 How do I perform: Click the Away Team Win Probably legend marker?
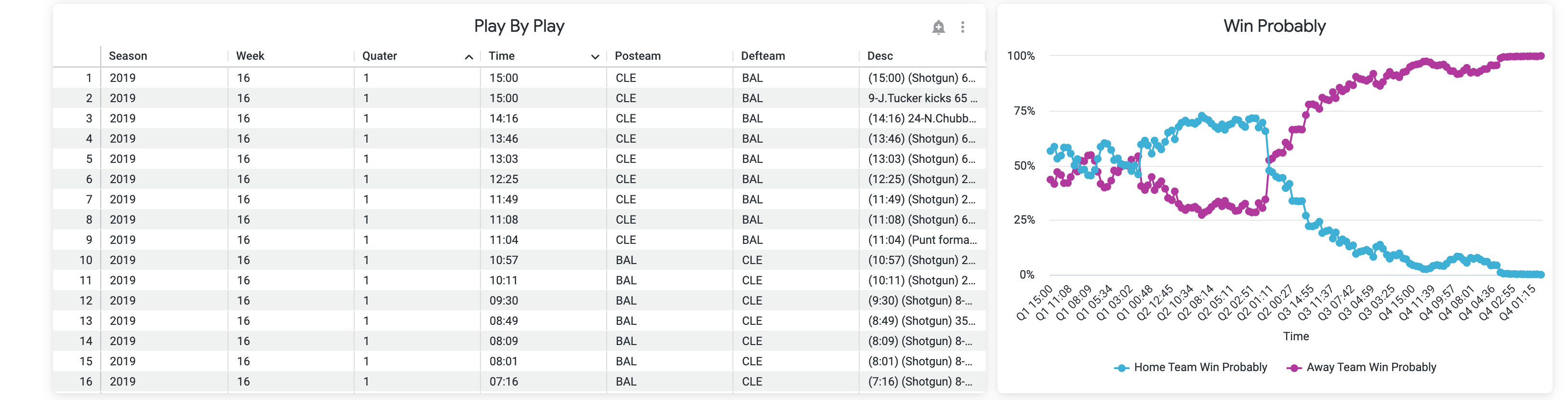[x=1294, y=368]
